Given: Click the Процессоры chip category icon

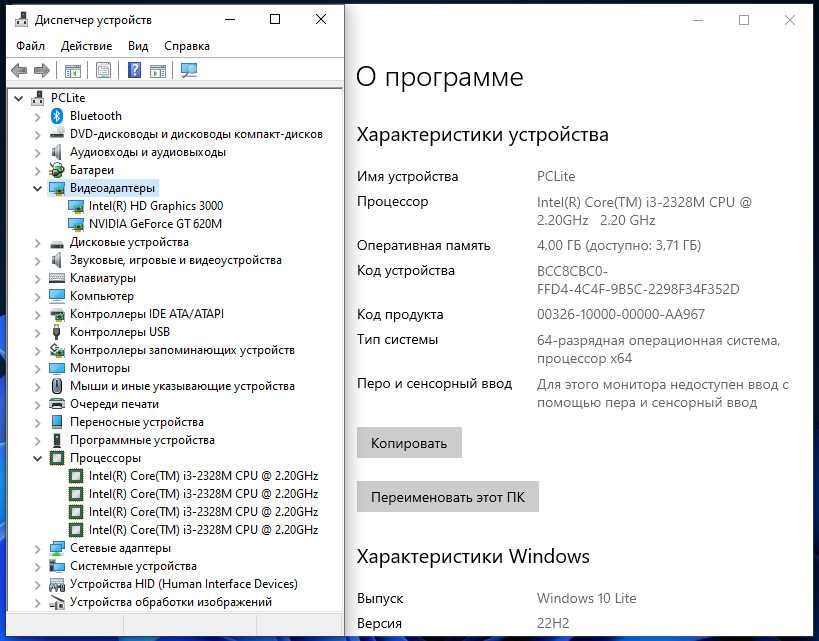Looking at the screenshot, I should (x=56, y=458).
